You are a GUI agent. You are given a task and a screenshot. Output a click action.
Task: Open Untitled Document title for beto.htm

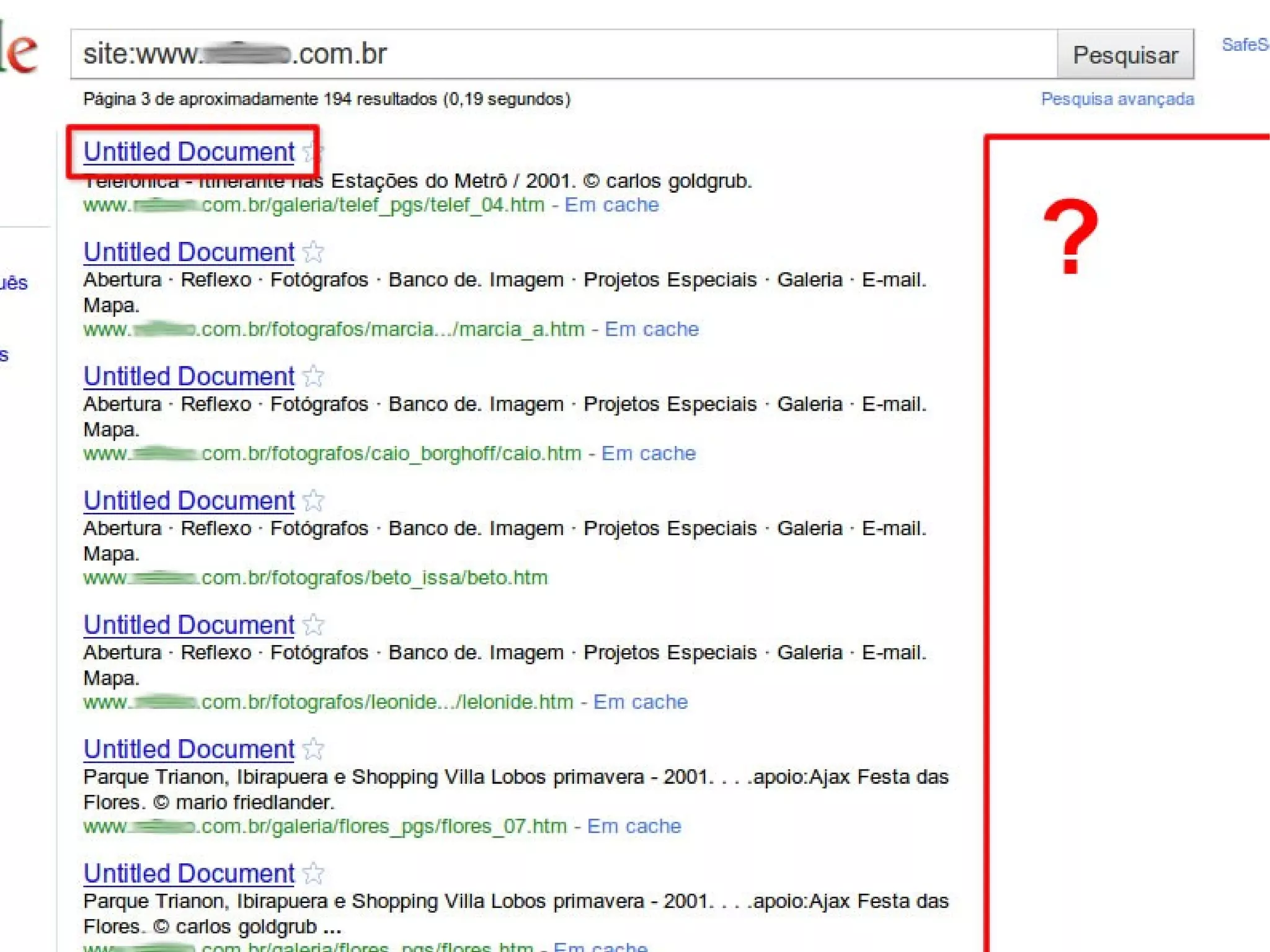click(189, 501)
